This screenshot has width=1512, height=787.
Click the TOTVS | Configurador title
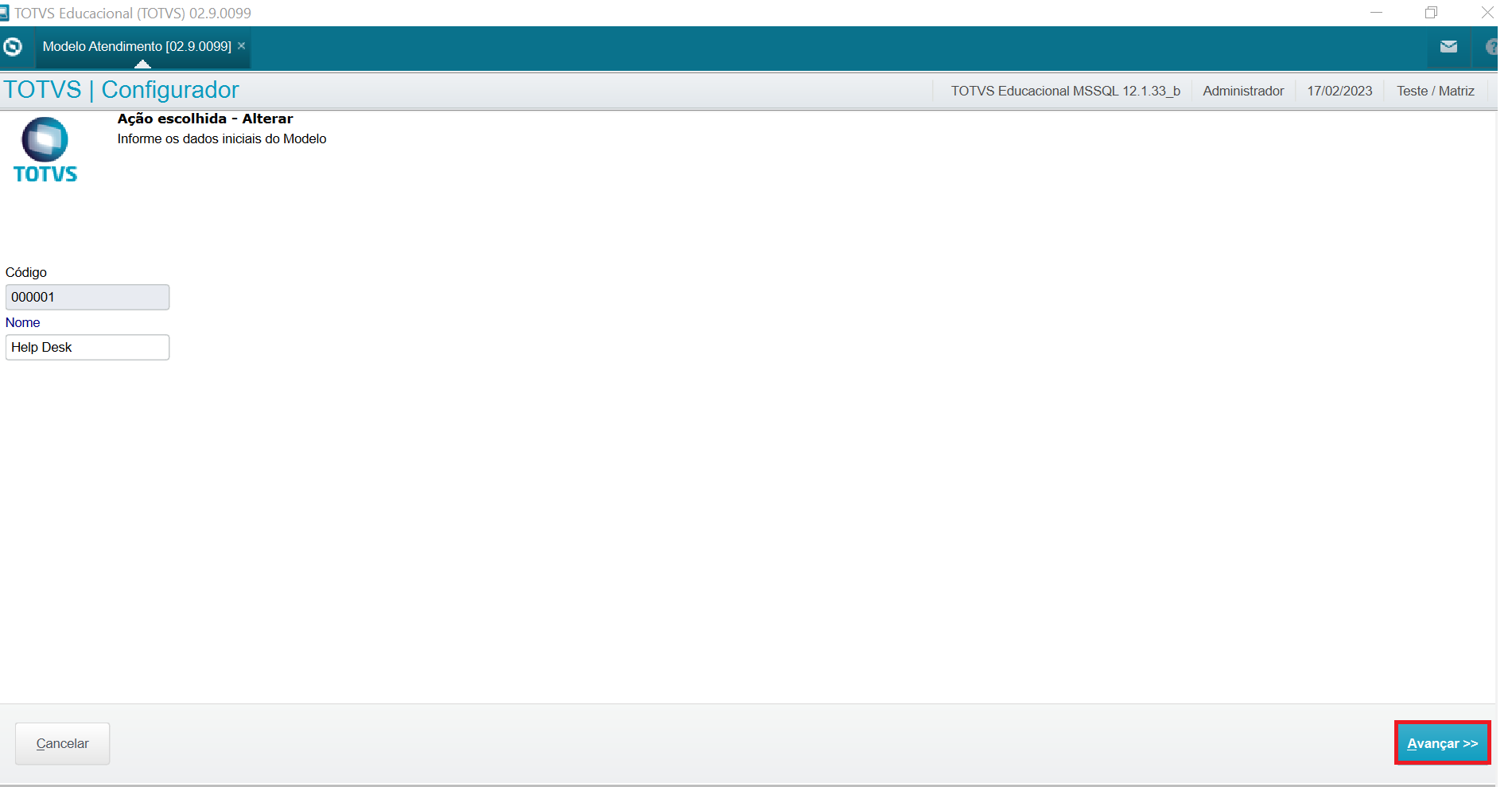[121, 90]
